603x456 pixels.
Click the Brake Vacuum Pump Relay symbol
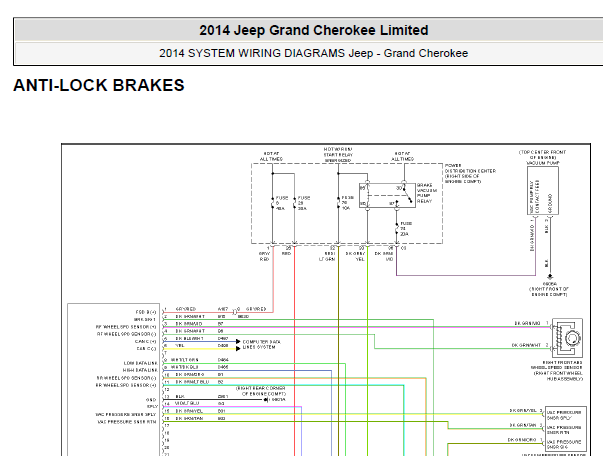[387, 196]
